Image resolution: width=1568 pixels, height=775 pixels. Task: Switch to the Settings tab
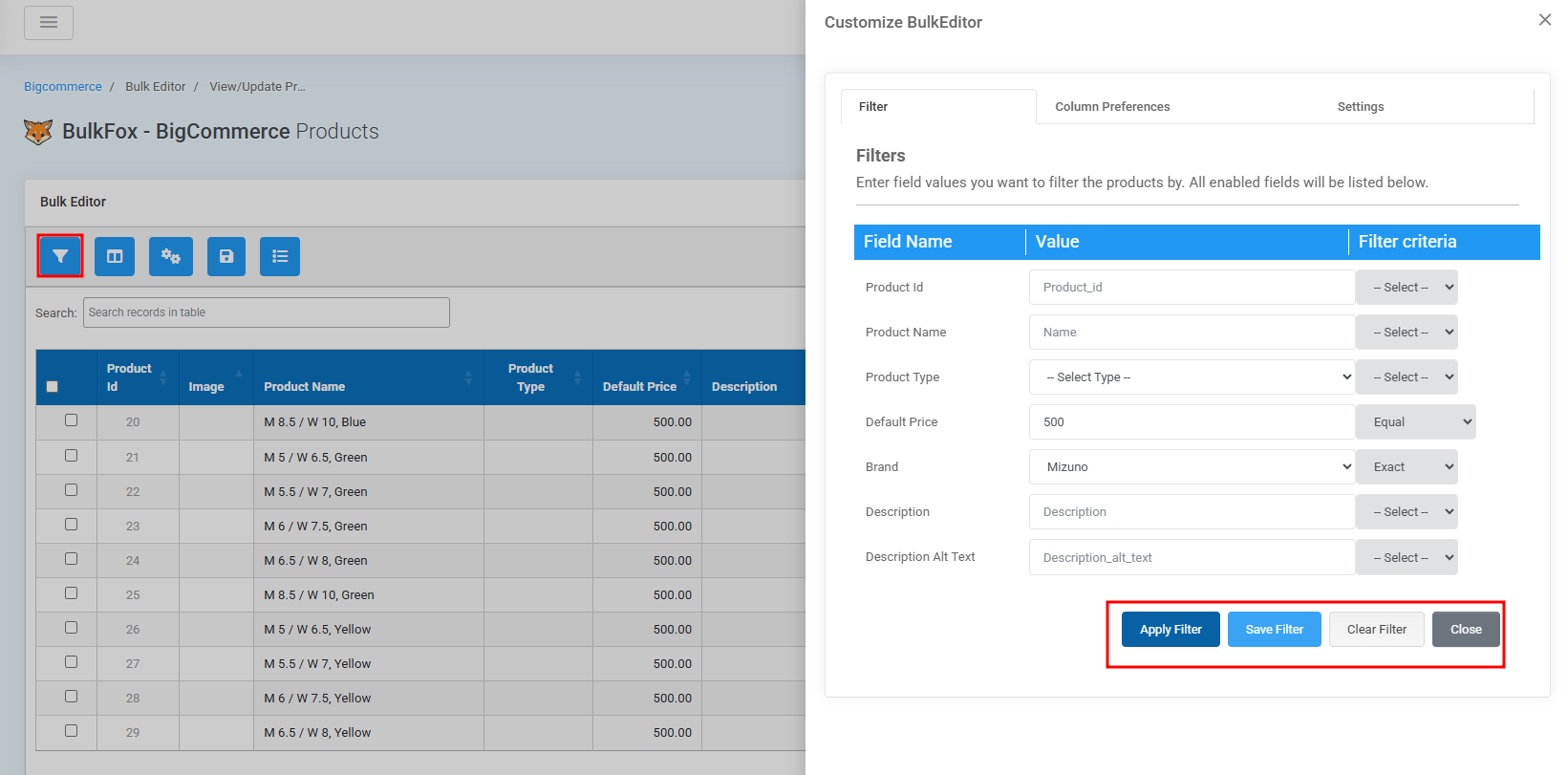pos(1361,107)
